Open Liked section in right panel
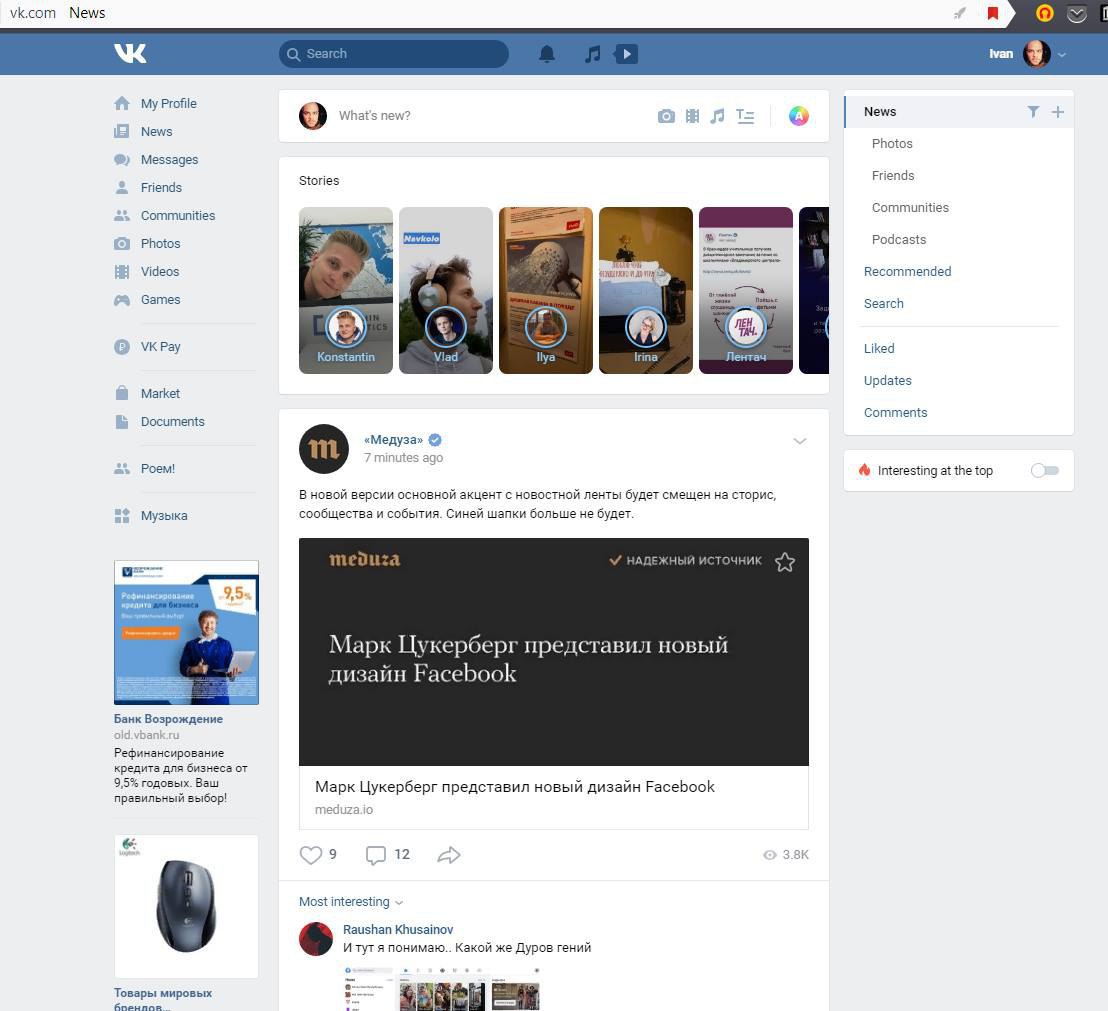Screen dimensions: 1108x1011 click(x=879, y=348)
